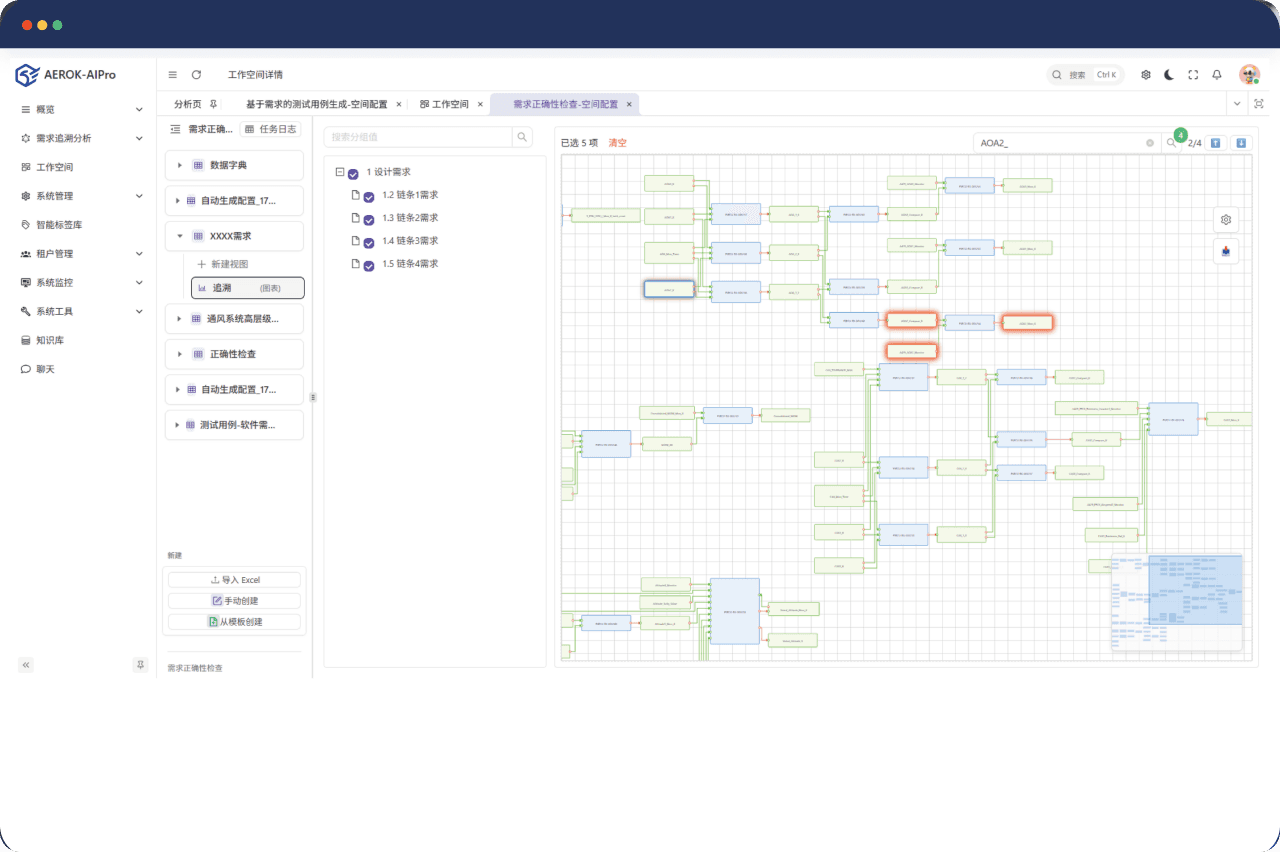Switch to dark mode with moon icon
Image resolution: width=1280 pixels, height=852 pixels.
pyautogui.click(x=1169, y=75)
